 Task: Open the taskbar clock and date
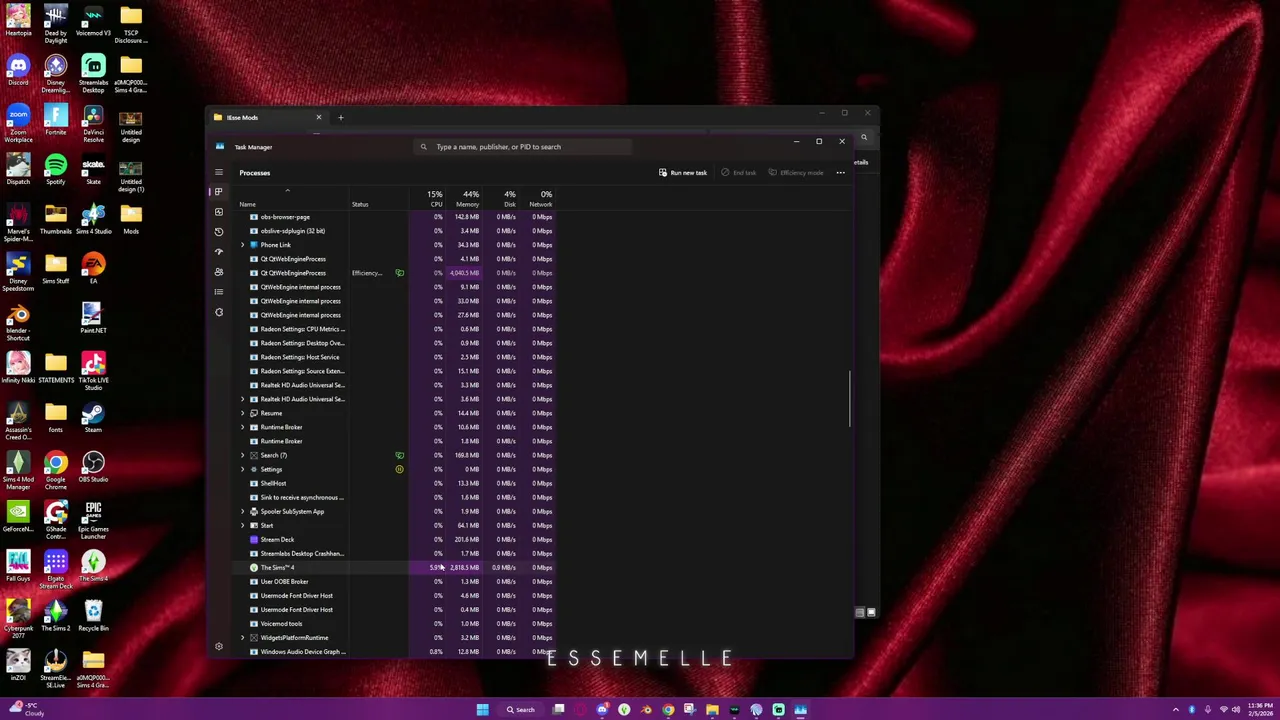tap(1258, 709)
